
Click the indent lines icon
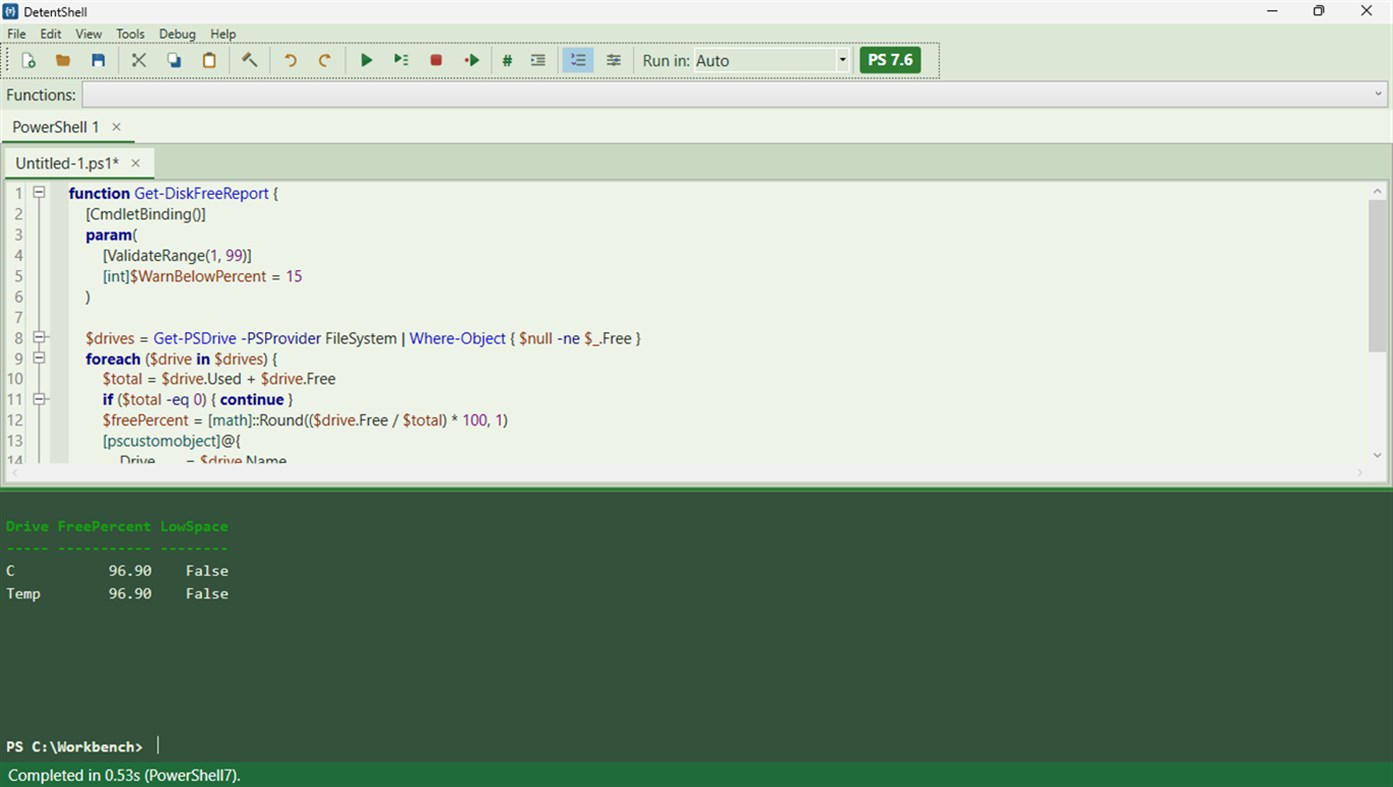[x=538, y=60]
